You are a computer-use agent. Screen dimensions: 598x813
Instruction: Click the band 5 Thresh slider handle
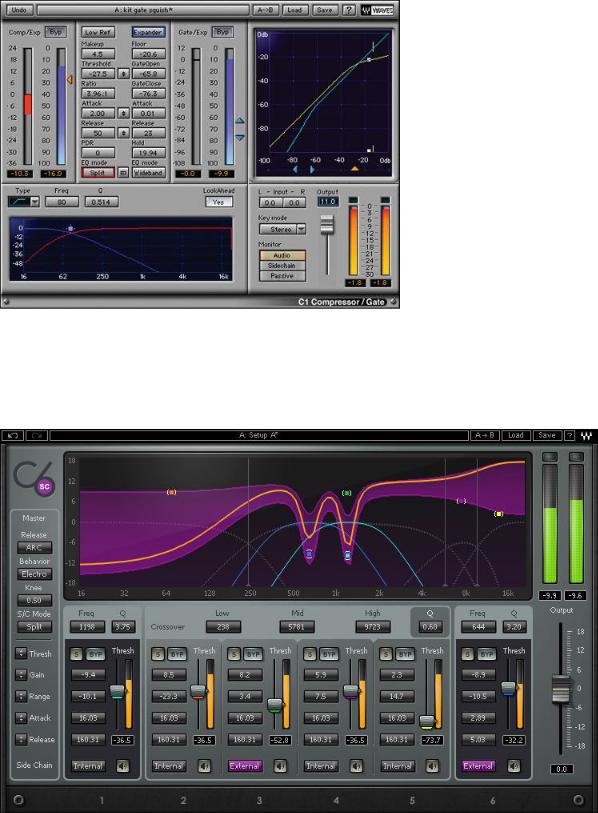[427, 721]
